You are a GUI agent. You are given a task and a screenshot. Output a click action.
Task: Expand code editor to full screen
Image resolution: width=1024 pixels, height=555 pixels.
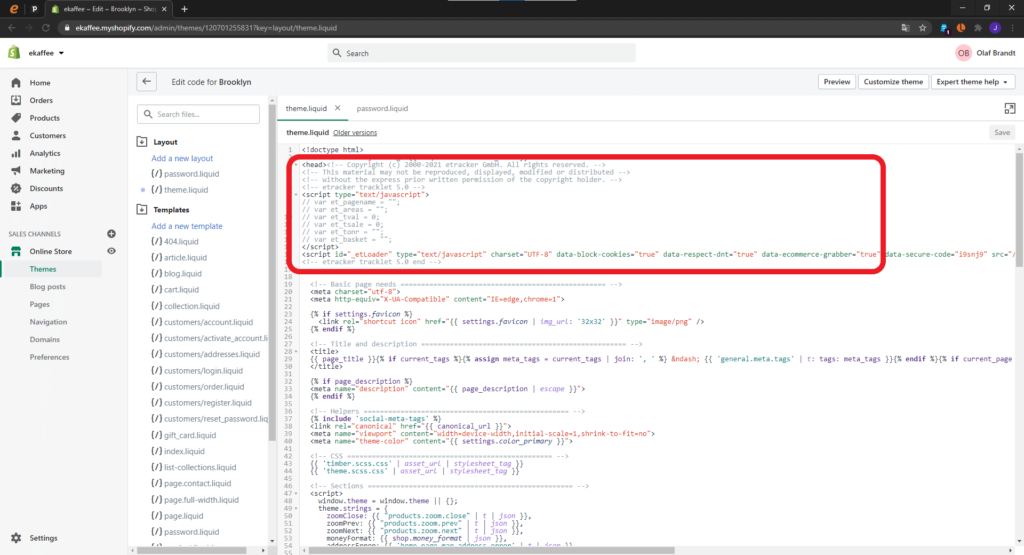click(1010, 108)
